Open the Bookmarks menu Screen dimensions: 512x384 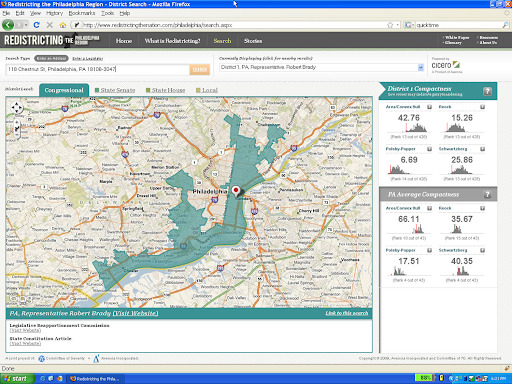pos(82,13)
